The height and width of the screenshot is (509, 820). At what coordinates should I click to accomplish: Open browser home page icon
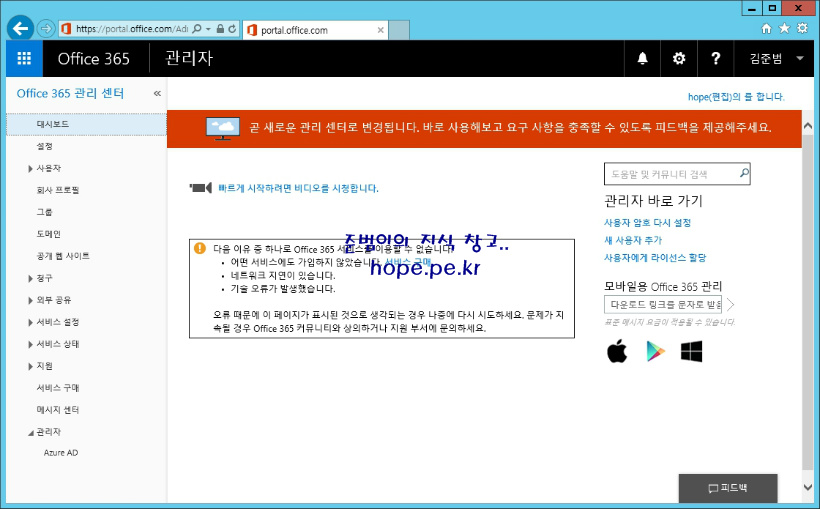pos(766,28)
